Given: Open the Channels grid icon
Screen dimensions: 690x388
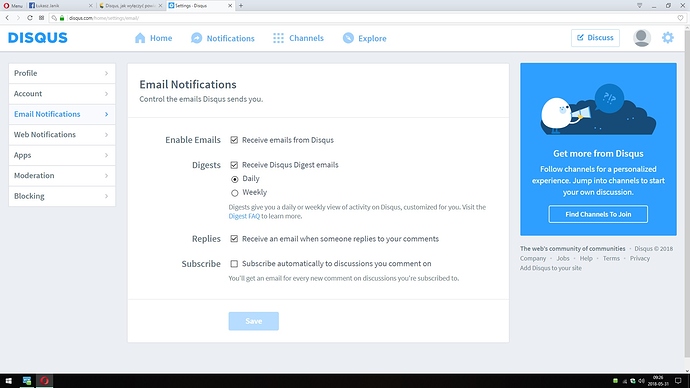Looking at the screenshot, I should click(278, 38).
